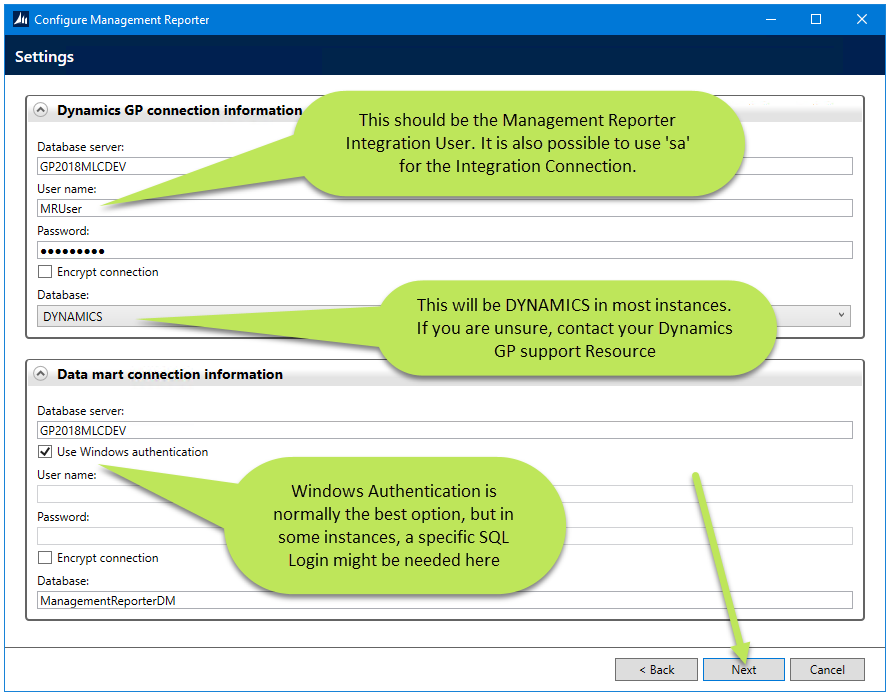Click the ManagementReporterDM database field

coord(200,599)
